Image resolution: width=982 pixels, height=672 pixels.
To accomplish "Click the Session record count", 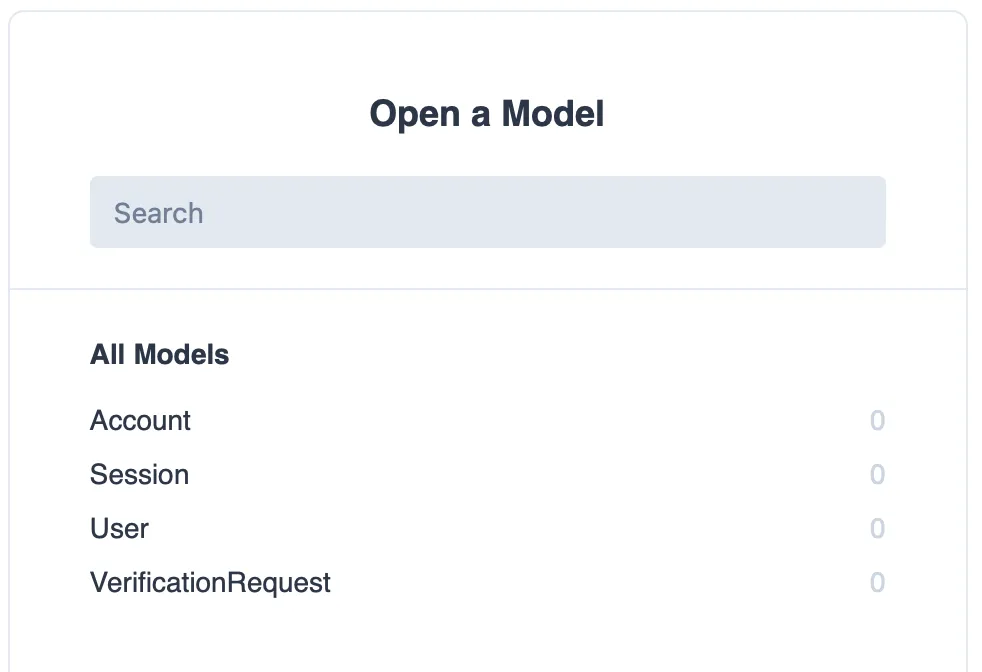I will point(877,474).
